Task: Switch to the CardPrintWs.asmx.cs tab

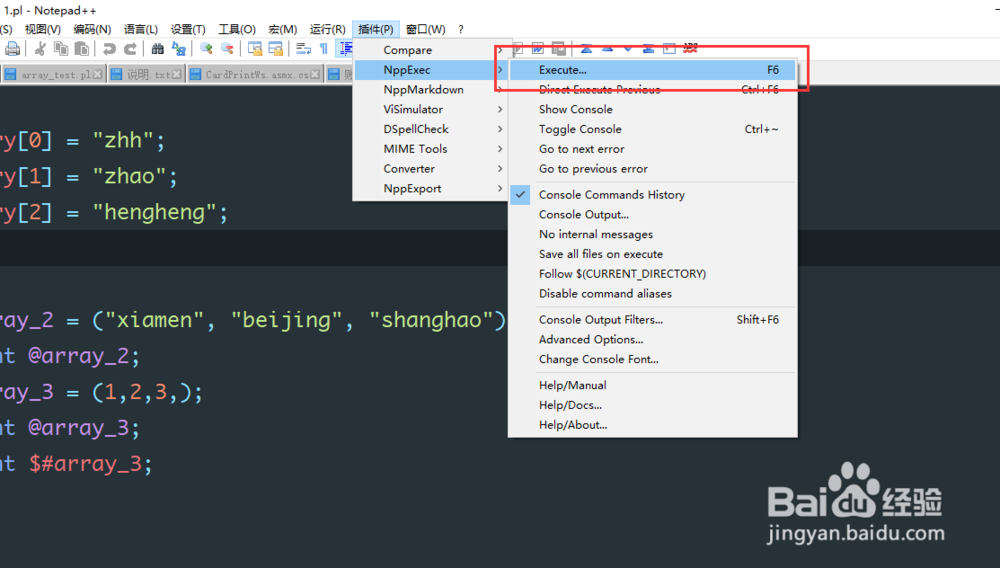Action: point(255,75)
